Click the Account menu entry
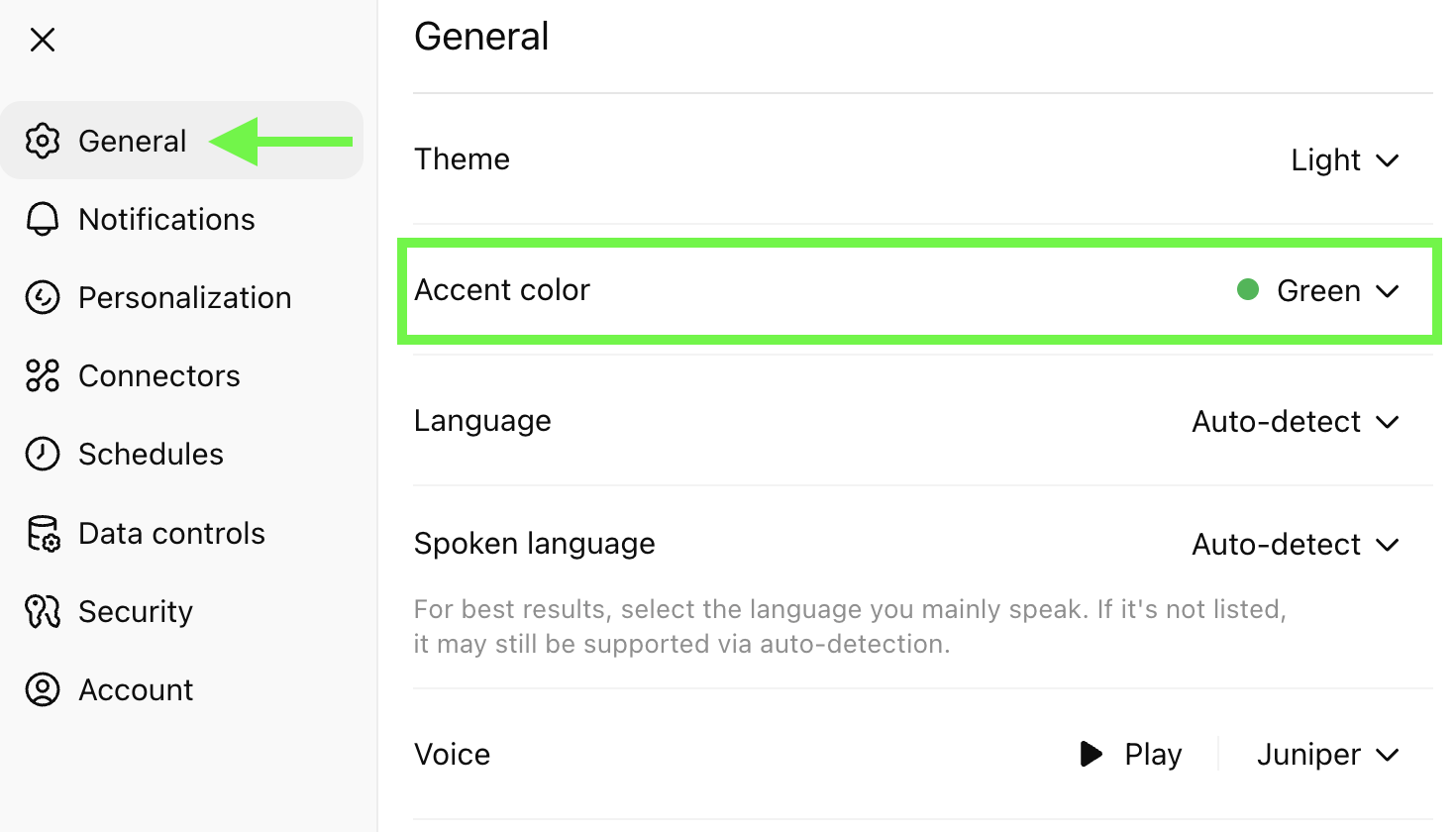 [x=136, y=689]
